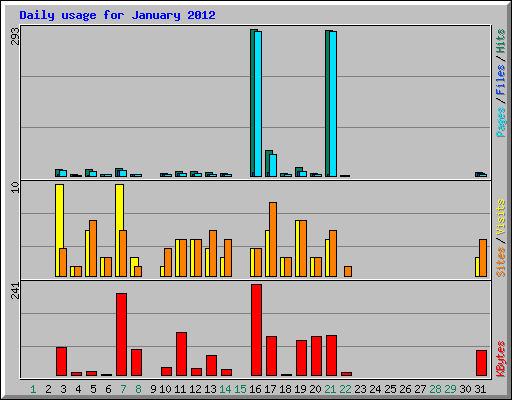Select the red KBytes bar for day 8
The image size is (512, 400).
[136, 362]
